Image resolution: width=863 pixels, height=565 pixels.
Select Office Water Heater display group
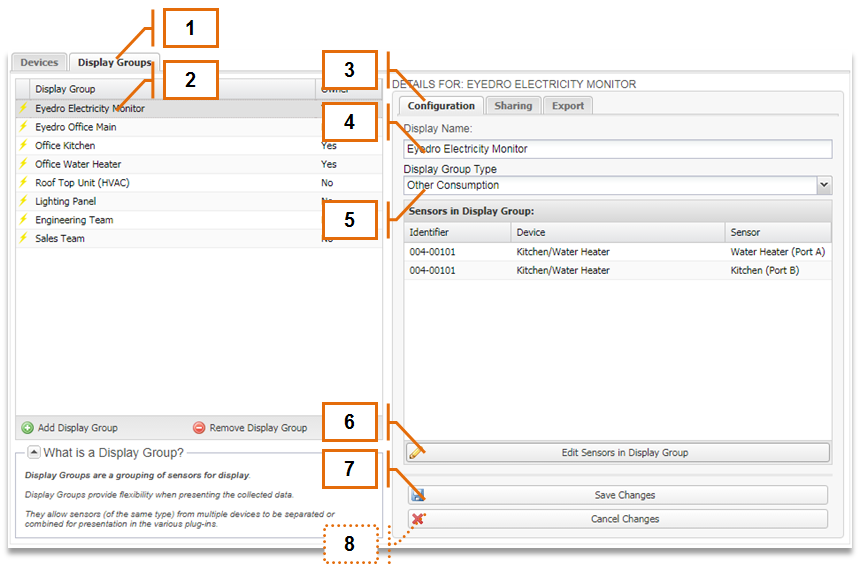198,164
